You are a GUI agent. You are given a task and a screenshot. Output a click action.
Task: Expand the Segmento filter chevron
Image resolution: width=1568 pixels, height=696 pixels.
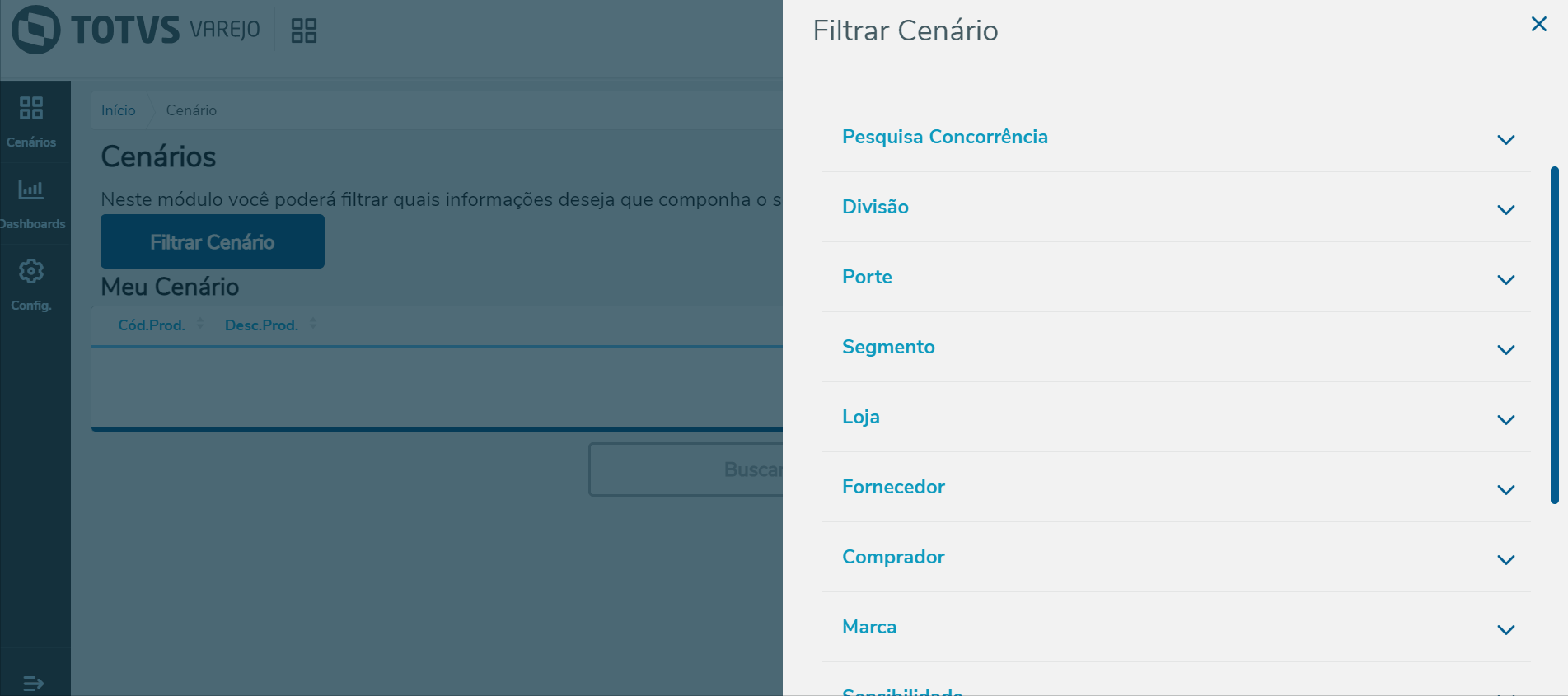tap(1505, 350)
